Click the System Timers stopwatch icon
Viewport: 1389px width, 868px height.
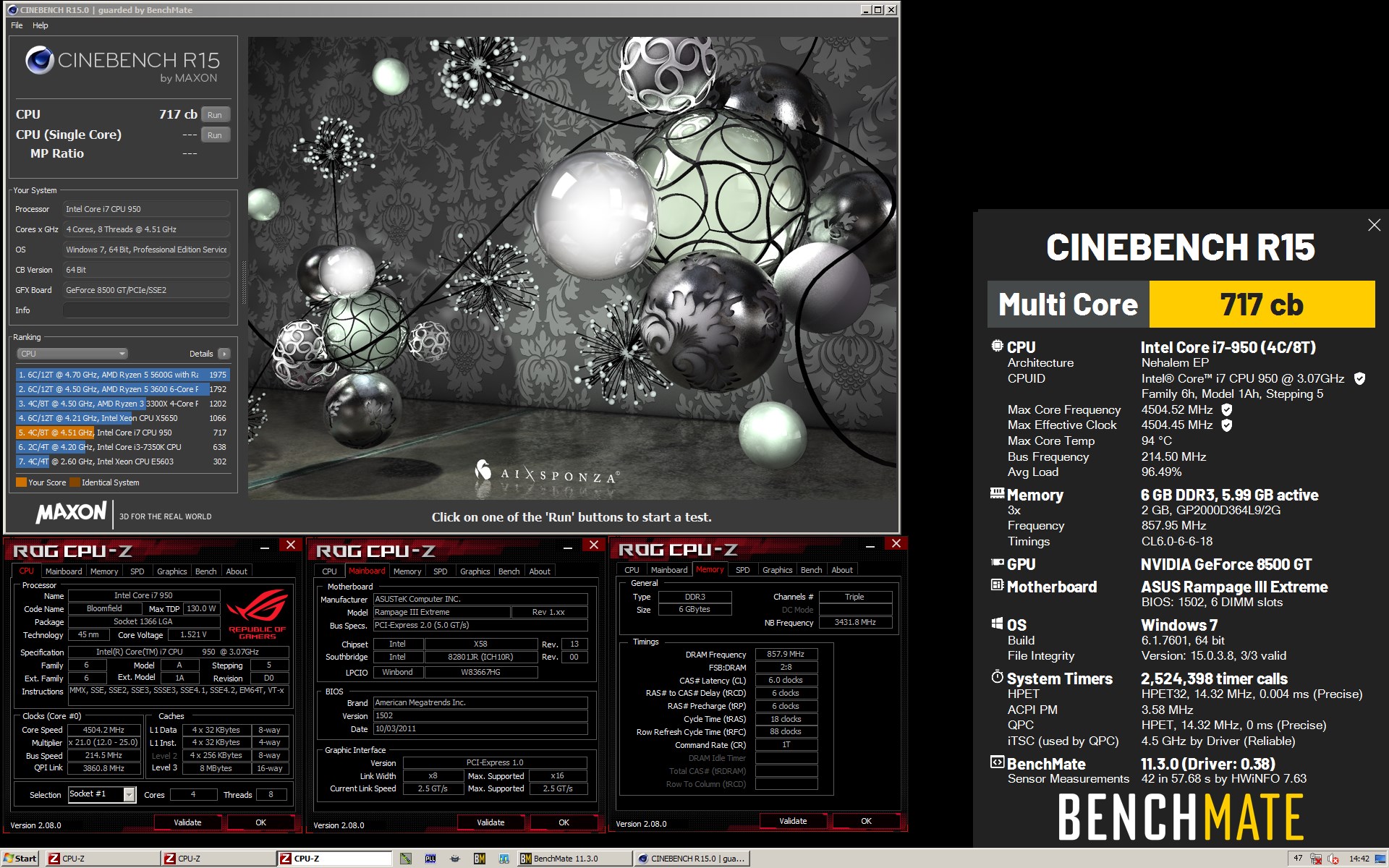click(997, 677)
